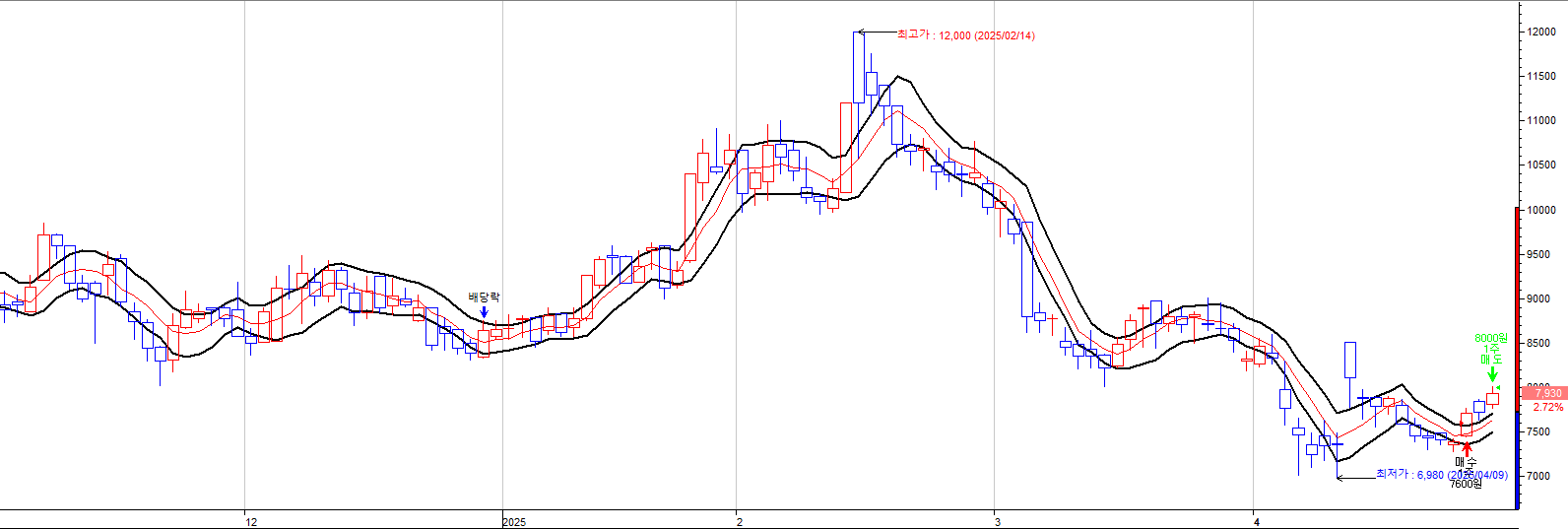Click the 10500 price axis label
Viewport: 1568px width, 529px height.
click(x=1541, y=165)
